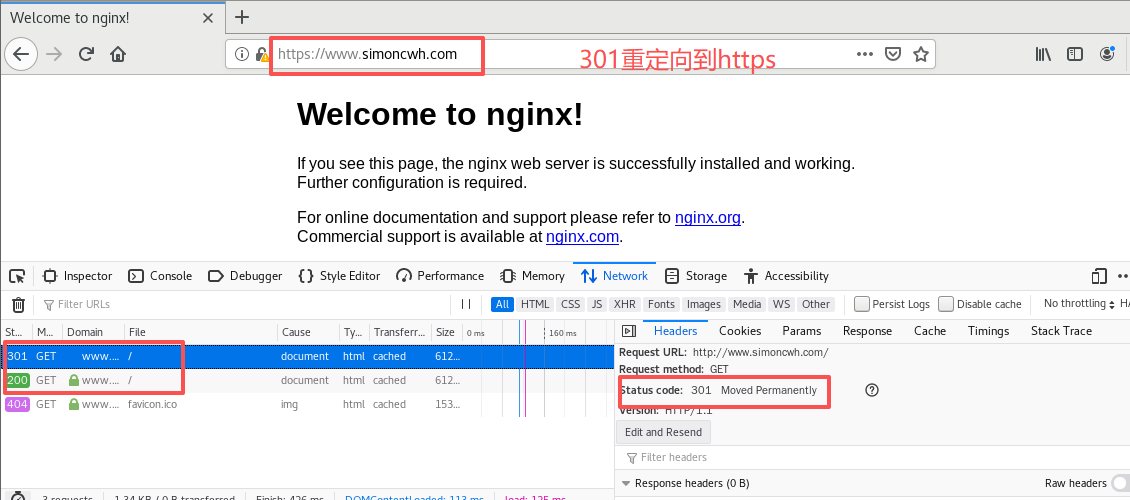Open the Accessibility panel
Image resolution: width=1130 pixels, height=500 pixels.
[x=787, y=276]
